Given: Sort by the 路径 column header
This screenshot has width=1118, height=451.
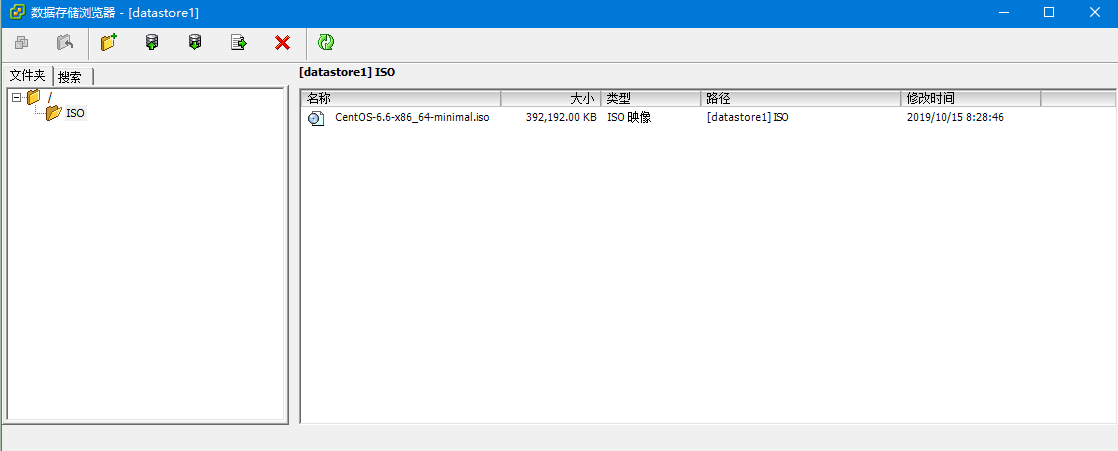Looking at the screenshot, I should pyautogui.click(x=801, y=98).
